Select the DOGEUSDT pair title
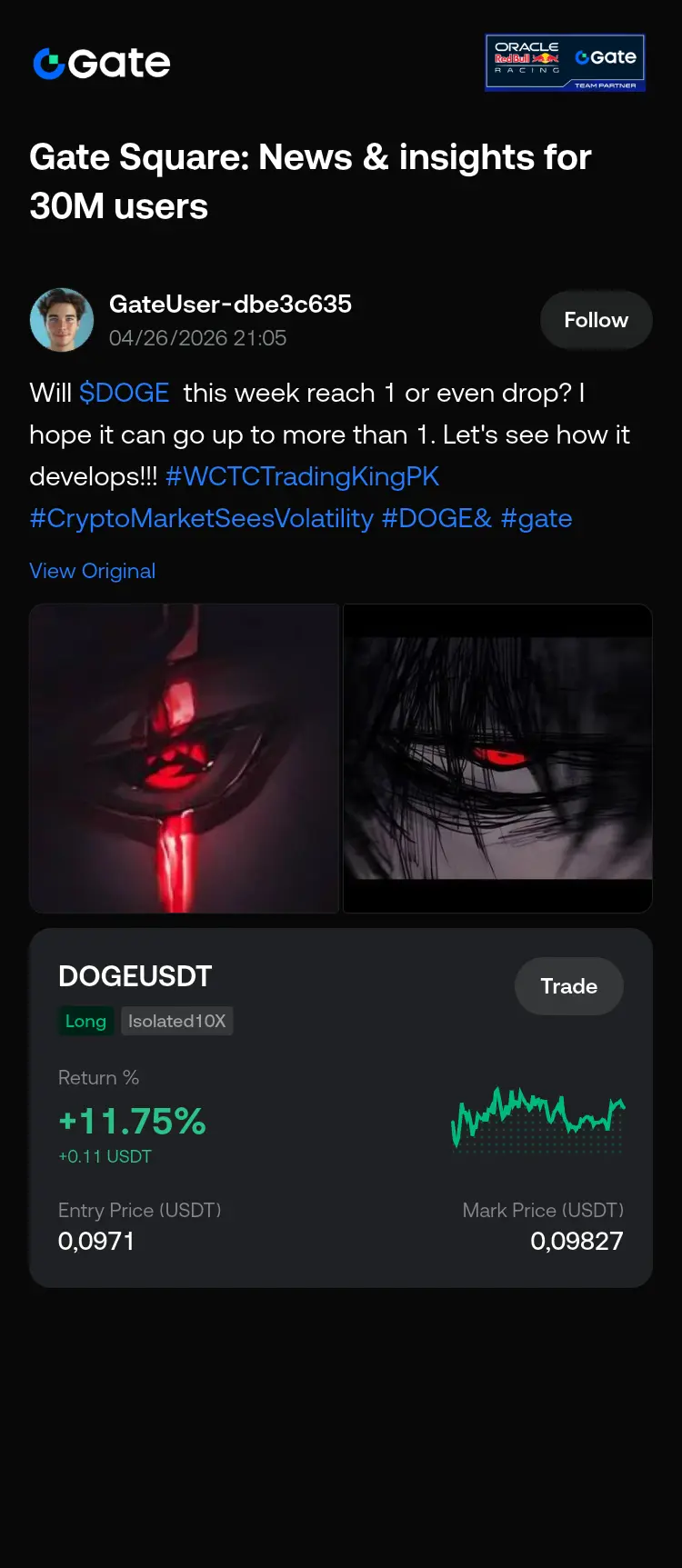 pos(135,976)
